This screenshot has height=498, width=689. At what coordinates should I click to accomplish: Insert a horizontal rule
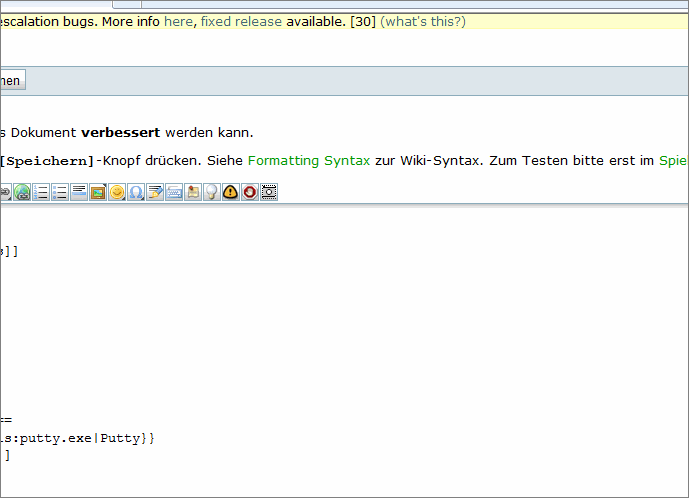tap(79, 192)
